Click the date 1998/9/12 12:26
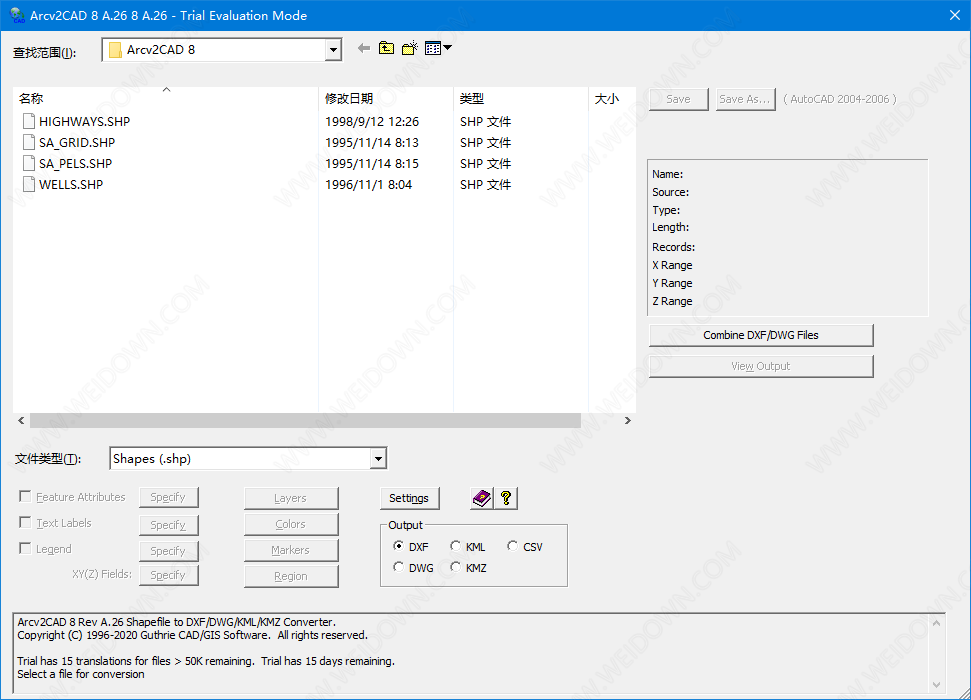This screenshot has height=700, width=971. tap(372, 121)
